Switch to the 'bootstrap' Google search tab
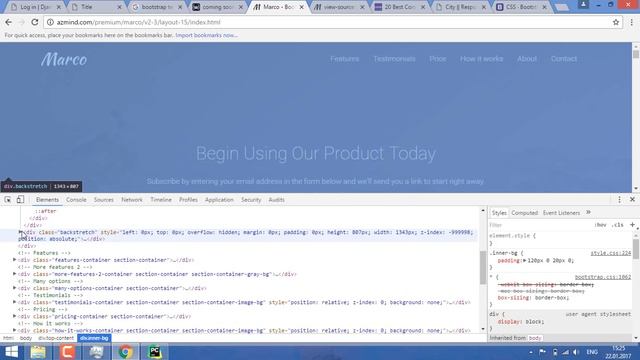Viewport: 640px width, 360px height. (157, 7)
